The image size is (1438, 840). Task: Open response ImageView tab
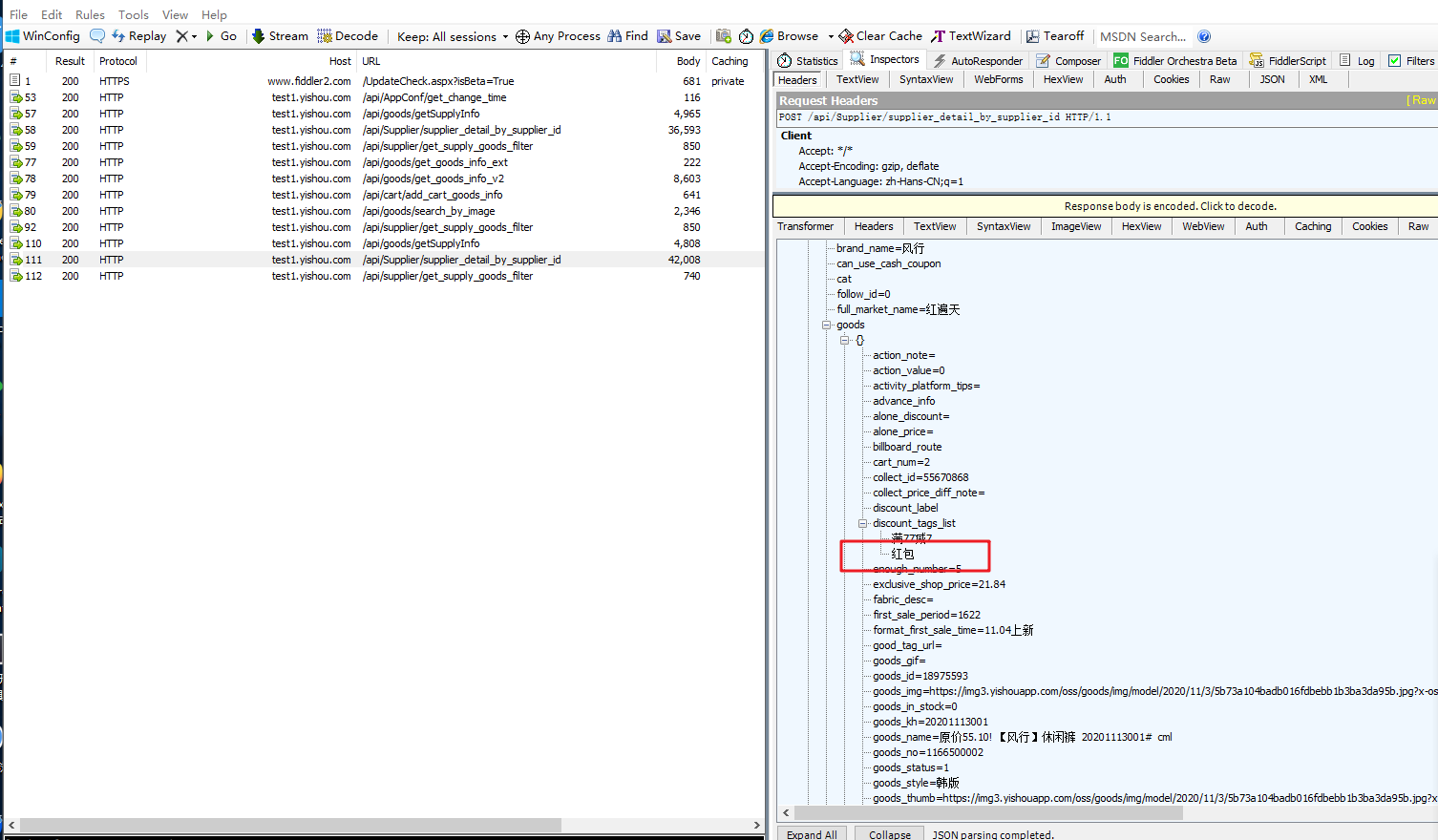(1076, 227)
